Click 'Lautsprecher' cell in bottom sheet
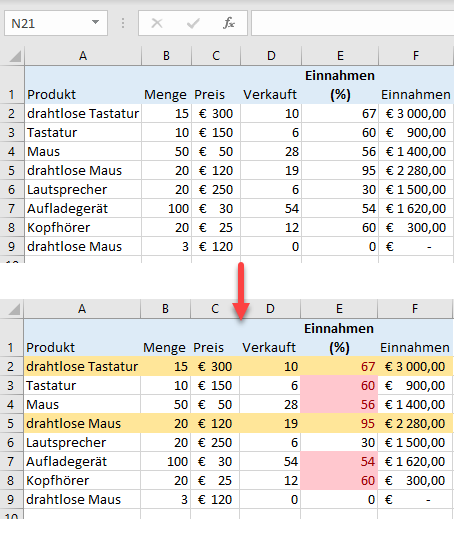This screenshot has width=456, height=541. click(82, 442)
